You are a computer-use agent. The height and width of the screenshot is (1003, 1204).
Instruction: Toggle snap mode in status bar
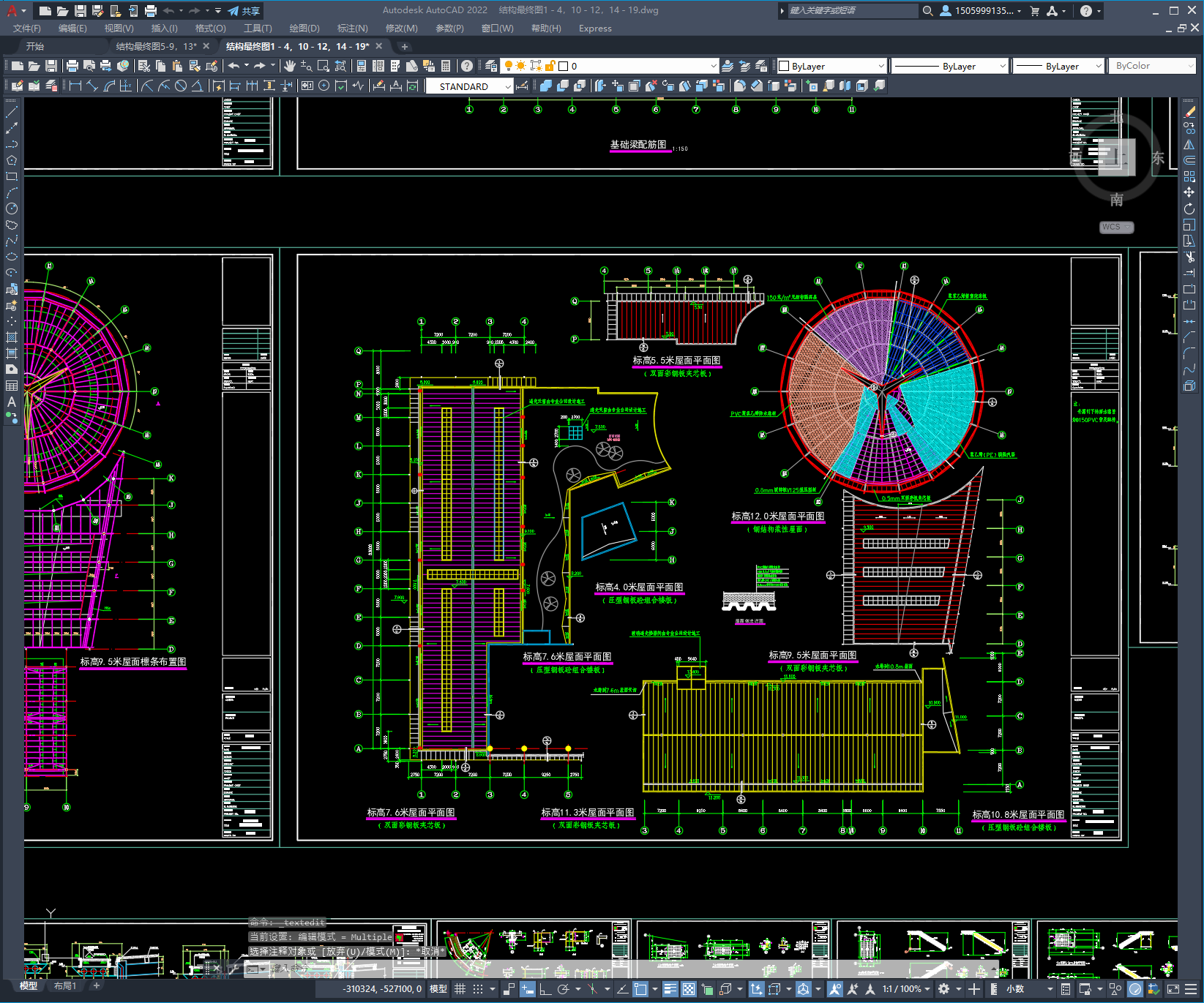click(478, 989)
